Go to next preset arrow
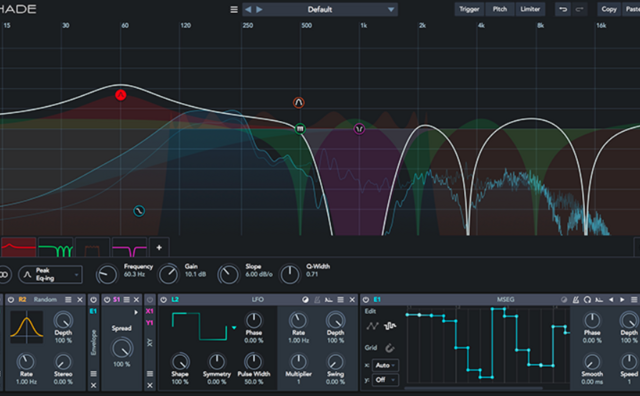The height and width of the screenshot is (396, 640). click(x=260, y=9)
